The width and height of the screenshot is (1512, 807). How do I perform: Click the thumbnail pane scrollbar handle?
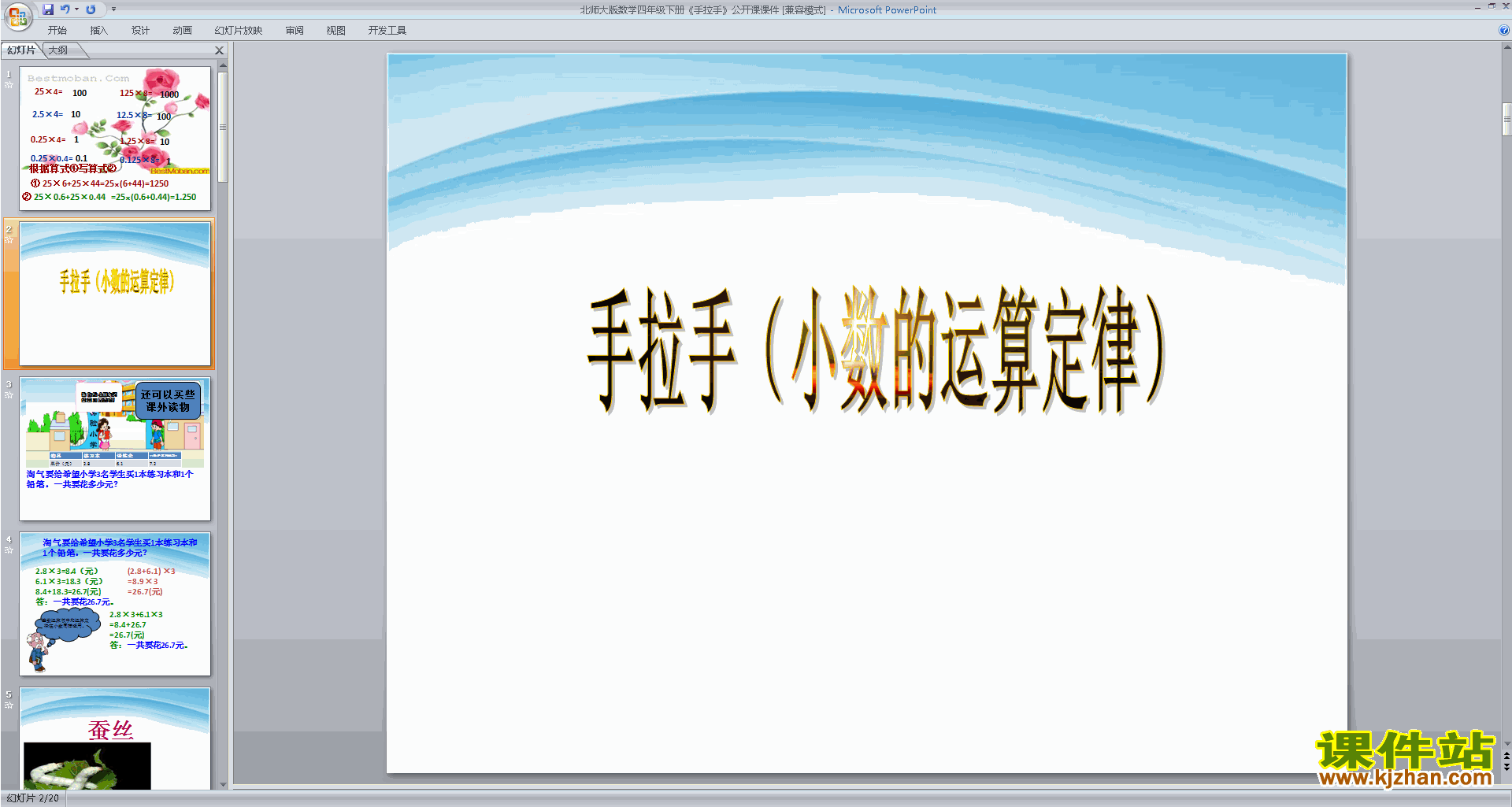[223, 127]
